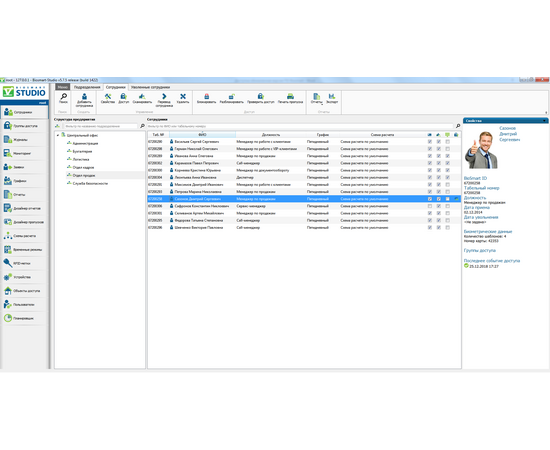Click the Экспорт icon in the ribbon
Image resolution: width=550 pixels, height=450 pixels.
click(332, 99)
